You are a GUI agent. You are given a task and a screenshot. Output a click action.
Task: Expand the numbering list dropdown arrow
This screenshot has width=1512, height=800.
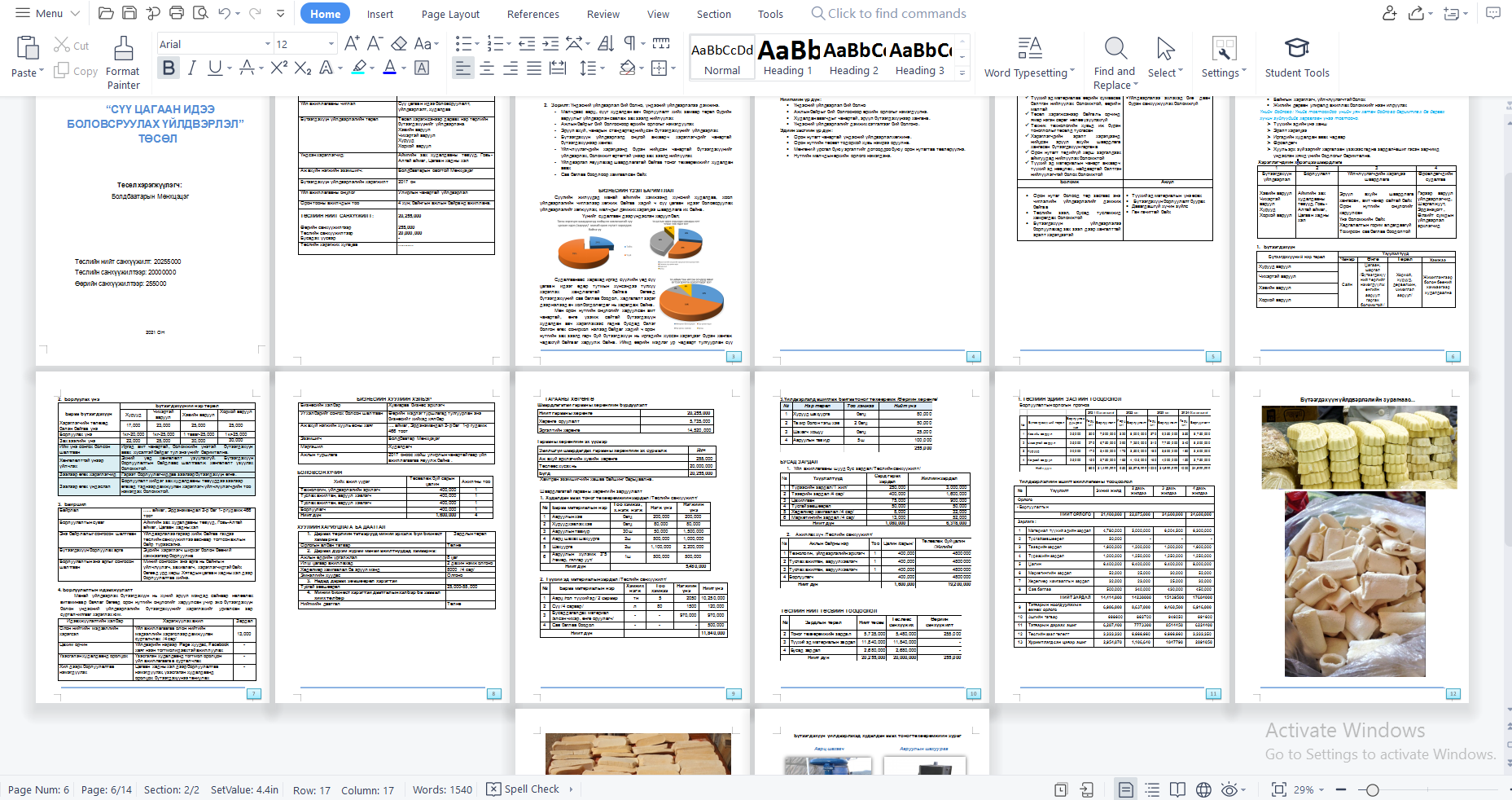(509, 44)
